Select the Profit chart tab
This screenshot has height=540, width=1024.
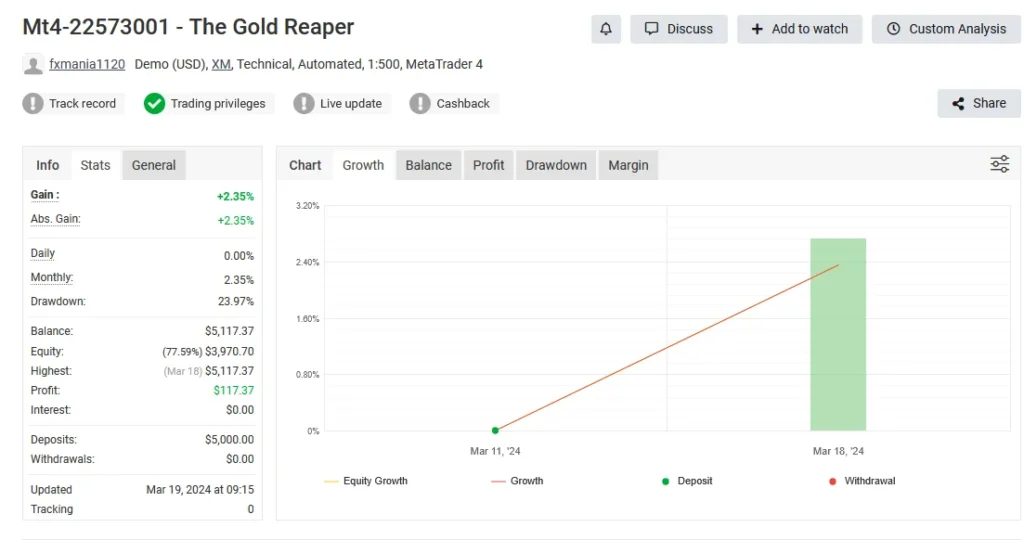click(x=488, y=165)
